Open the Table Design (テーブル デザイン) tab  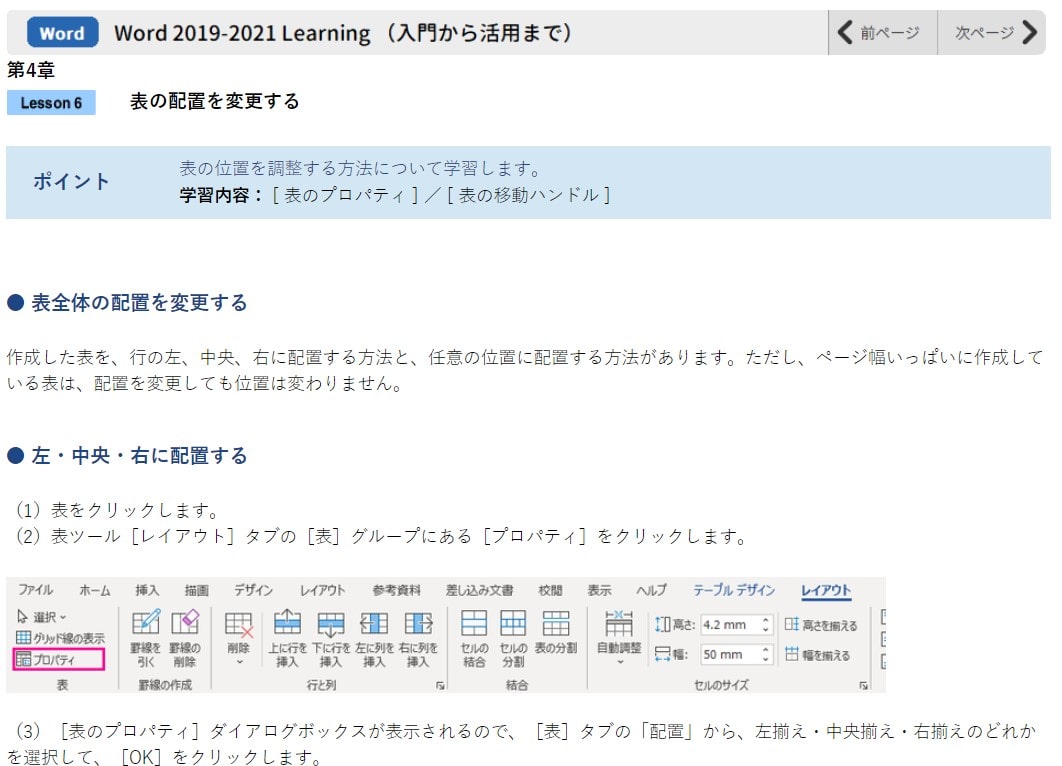[733, 590]
